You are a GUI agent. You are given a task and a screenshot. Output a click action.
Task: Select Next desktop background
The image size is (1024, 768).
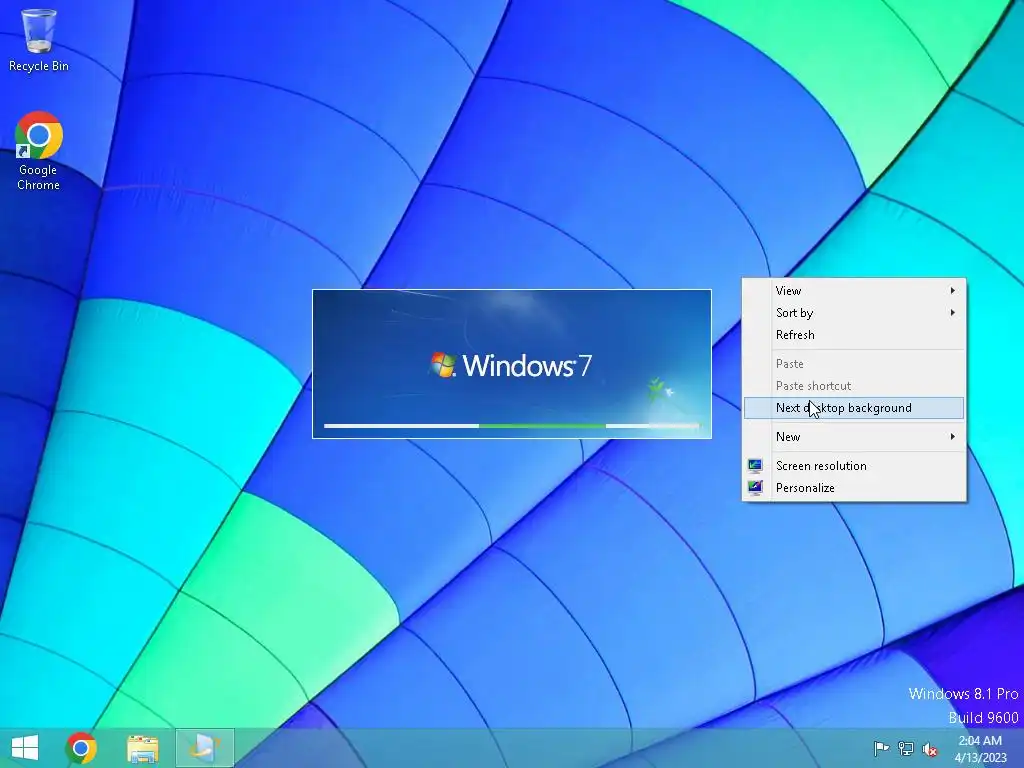tap(854, 408)
